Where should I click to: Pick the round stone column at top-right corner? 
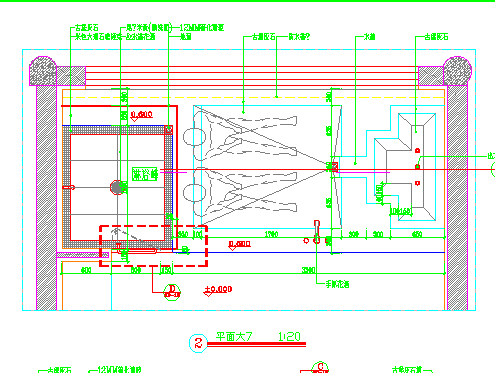[457, 71]
